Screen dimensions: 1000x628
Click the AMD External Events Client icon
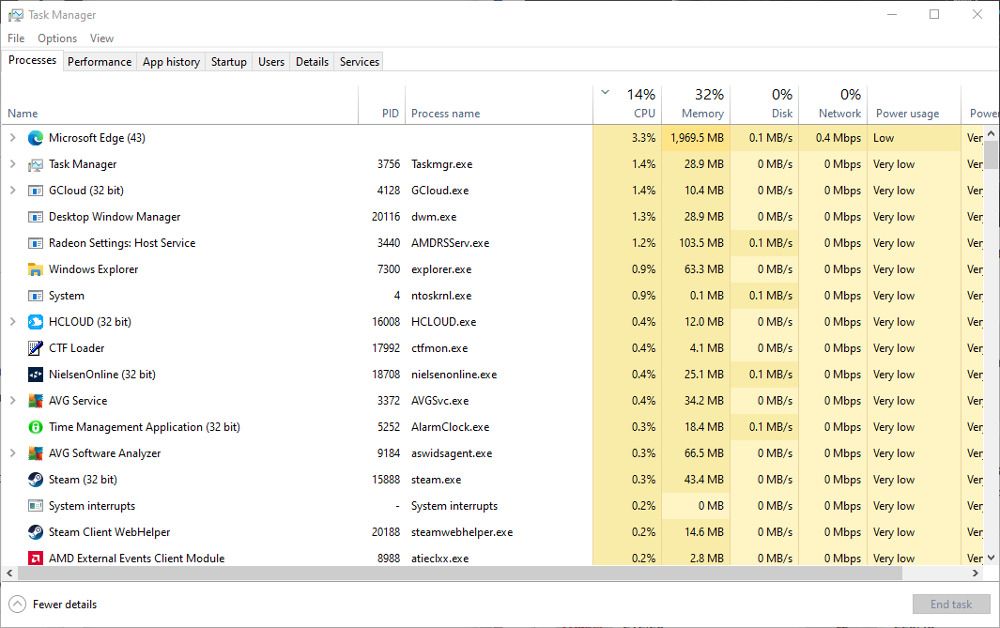(x=35, y=559)
